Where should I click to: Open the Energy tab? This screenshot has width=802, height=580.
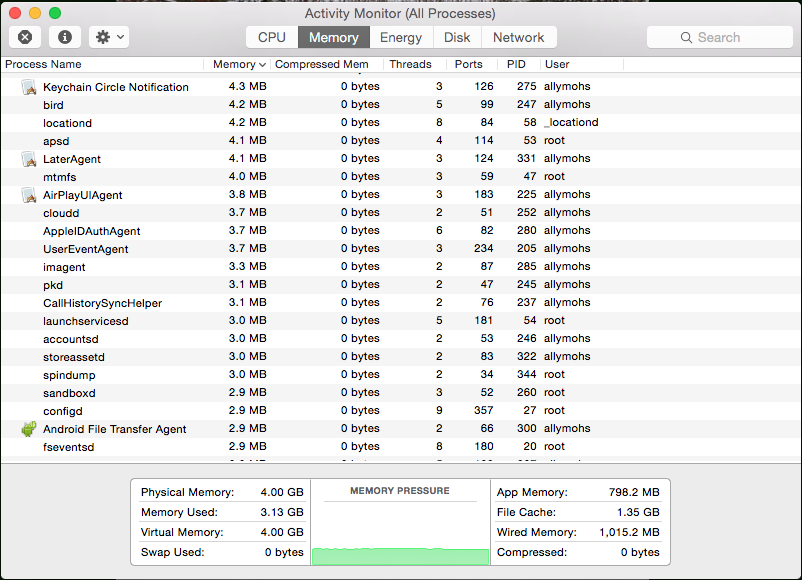[401, 37]
